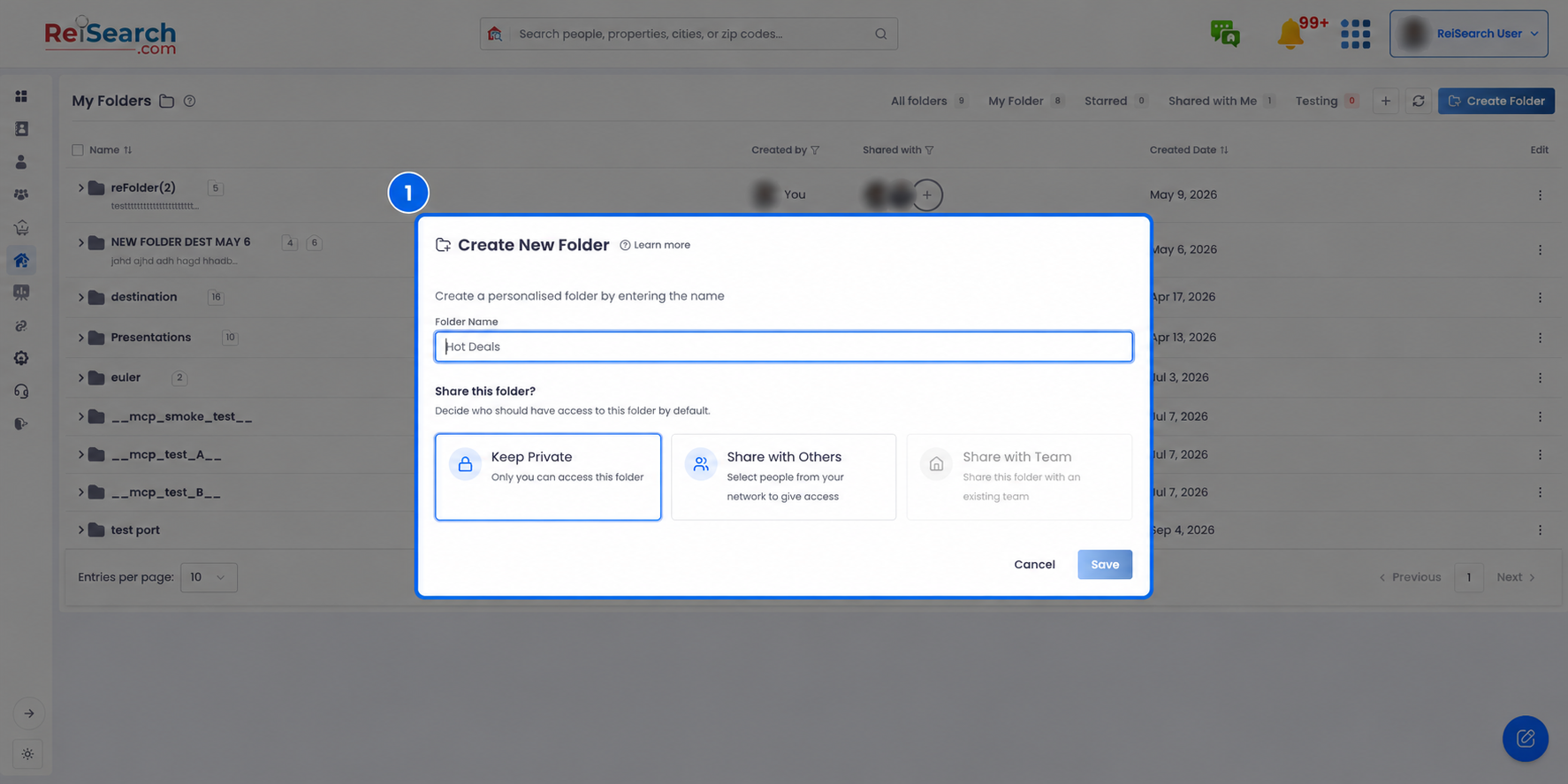Screen dimensions: 1568x784
Task: Expand the destination folder row
Action: [80, 297]
